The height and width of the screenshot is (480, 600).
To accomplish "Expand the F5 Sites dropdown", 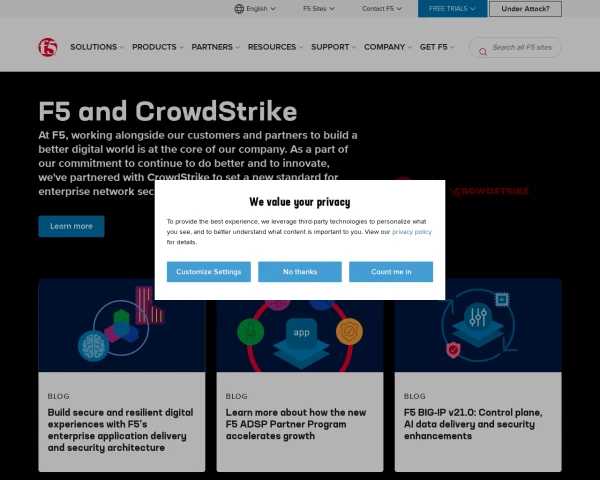I will [319, 8].
